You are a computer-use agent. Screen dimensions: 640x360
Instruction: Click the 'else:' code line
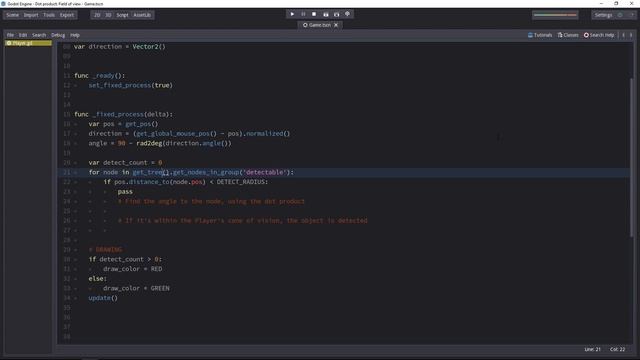pyautogui.click(x=97, y=279)
